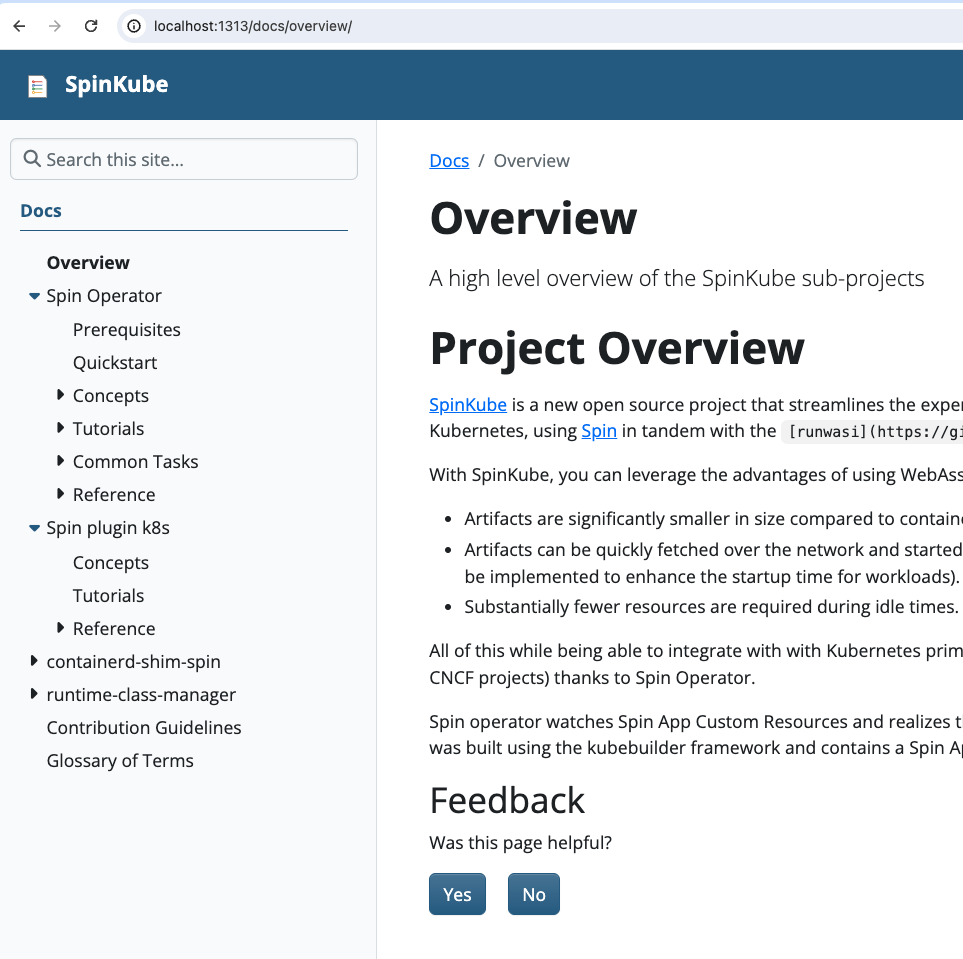Open Concepts under Spin plugin k8s

(x=111, y=563)
